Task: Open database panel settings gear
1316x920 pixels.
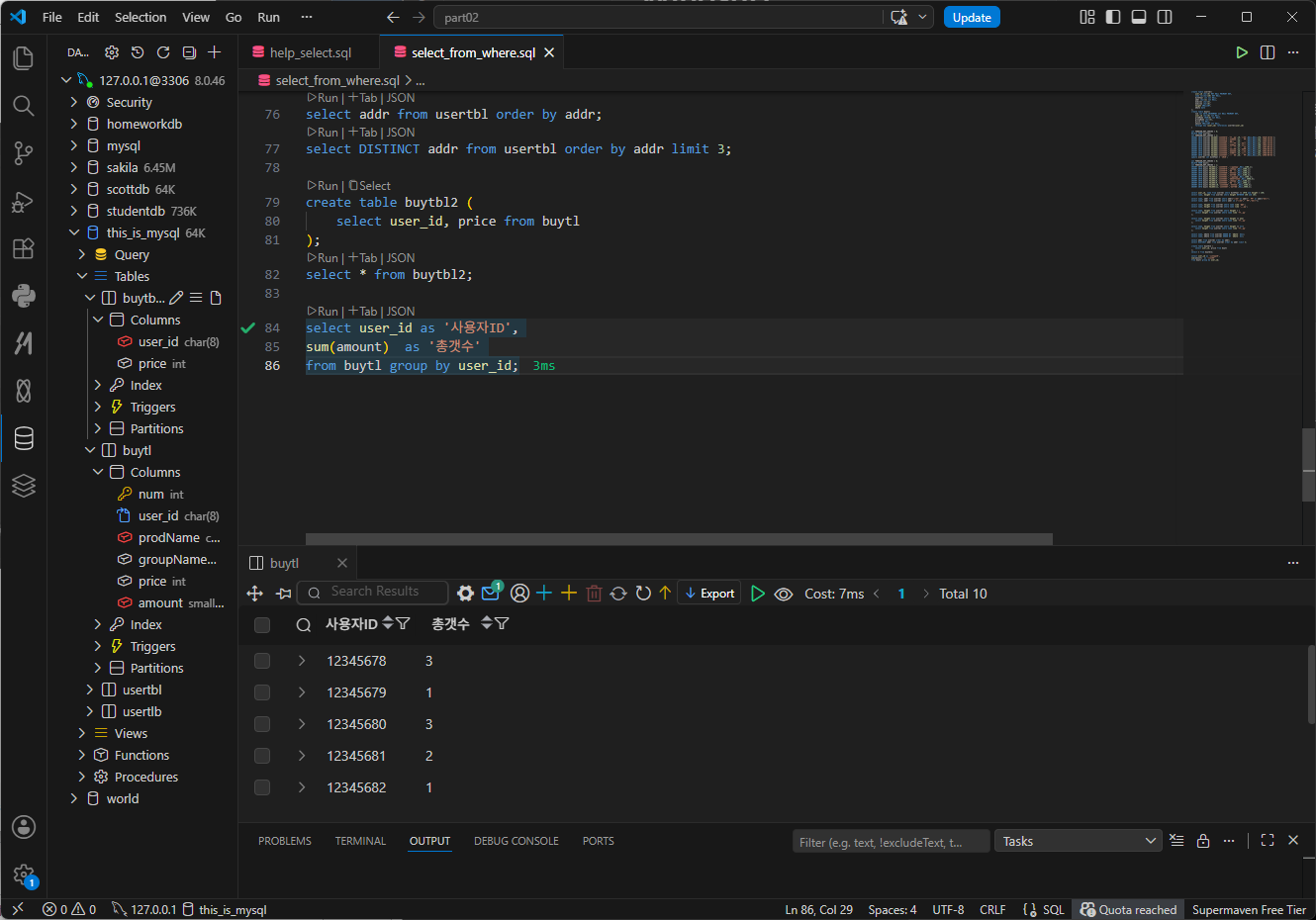Action: (112, 52)
